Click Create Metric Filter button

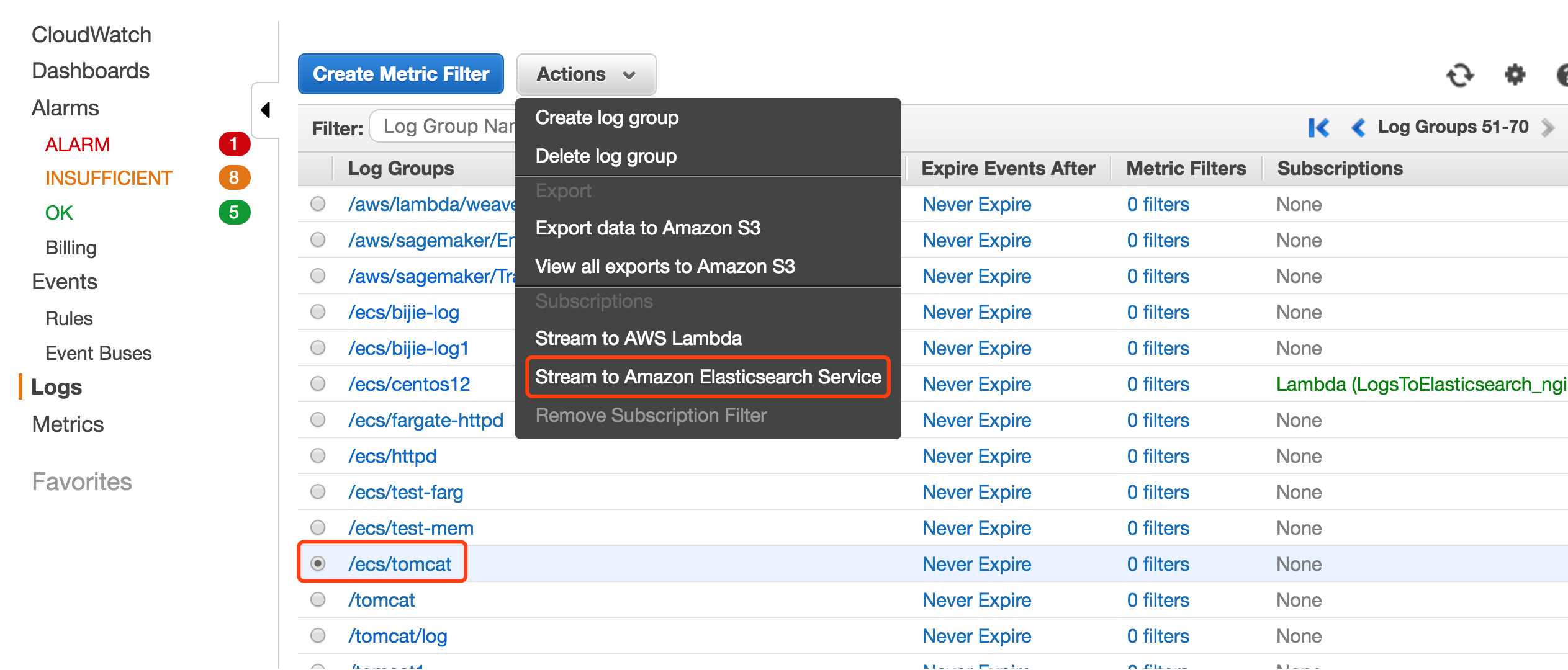[x=401, y=74]
